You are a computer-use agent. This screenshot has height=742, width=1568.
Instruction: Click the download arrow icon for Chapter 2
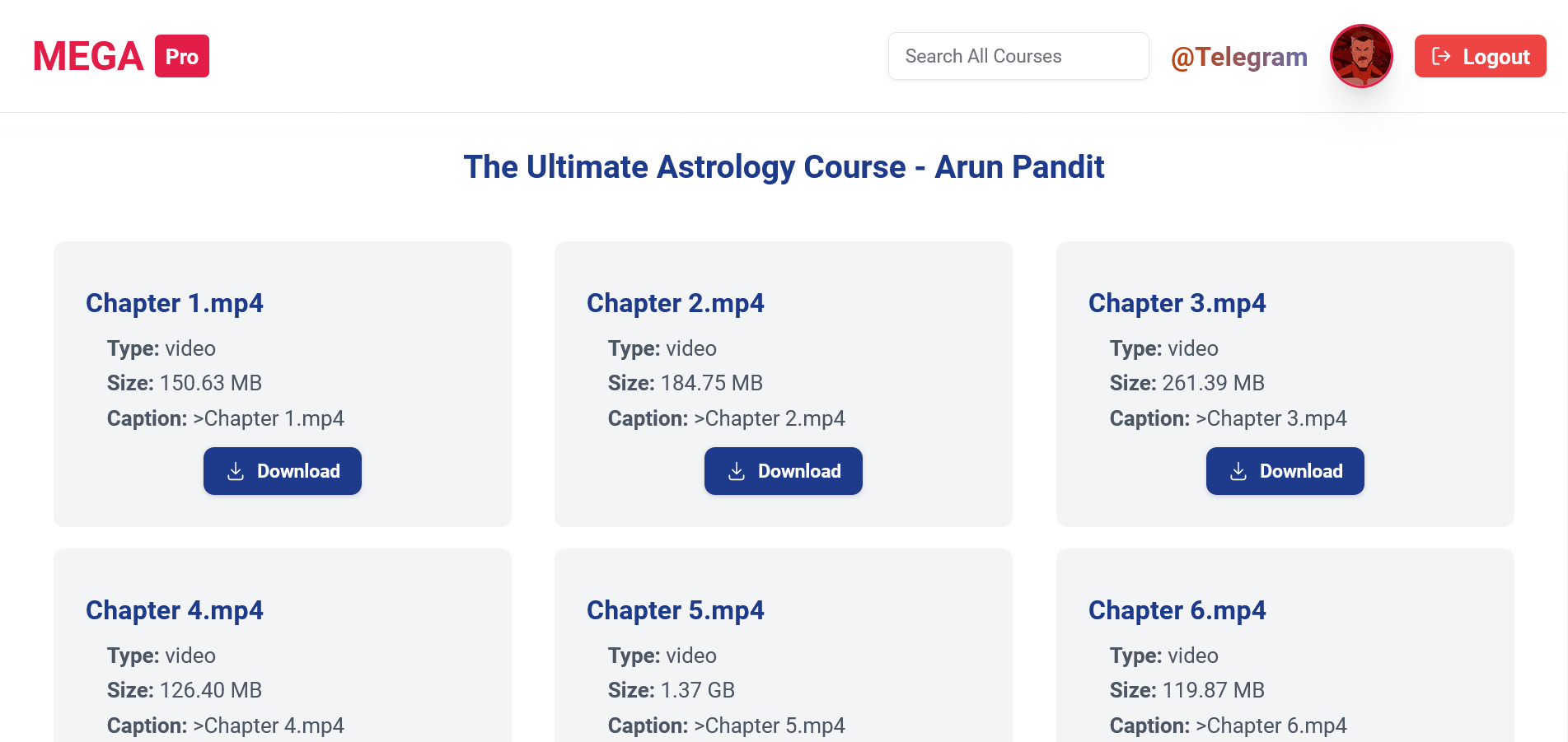pos(737,471)
